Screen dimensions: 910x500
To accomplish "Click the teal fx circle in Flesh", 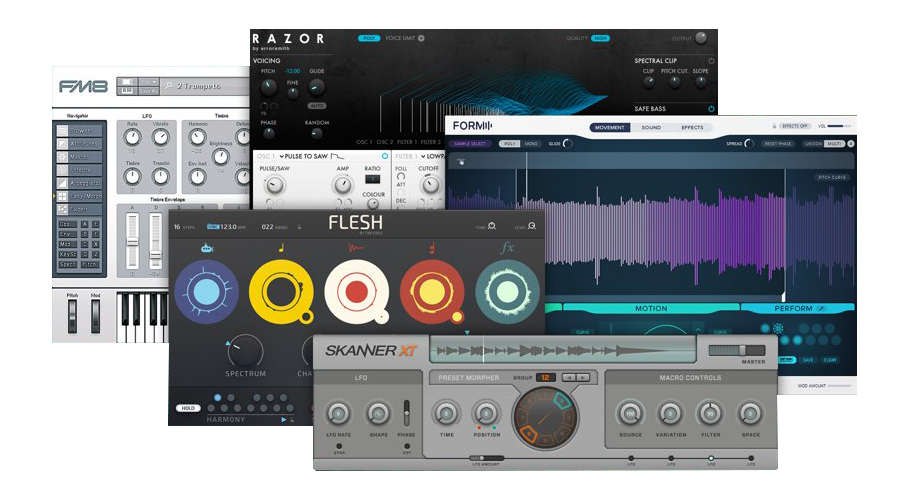I will coord(507,292).
